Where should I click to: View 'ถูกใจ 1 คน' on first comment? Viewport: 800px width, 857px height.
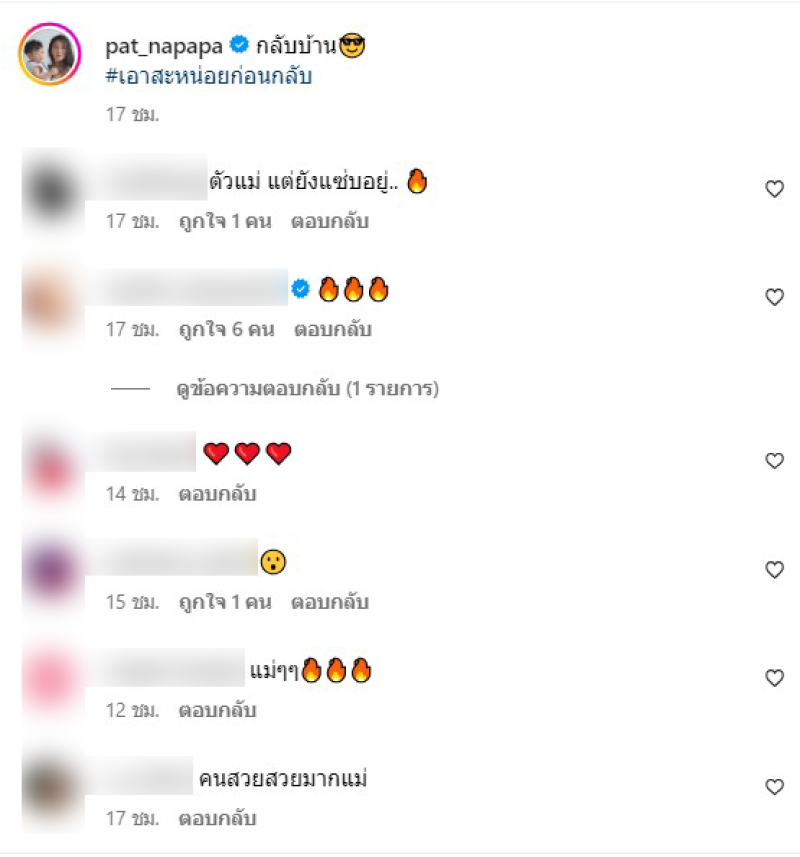click(x=225, y=221)
